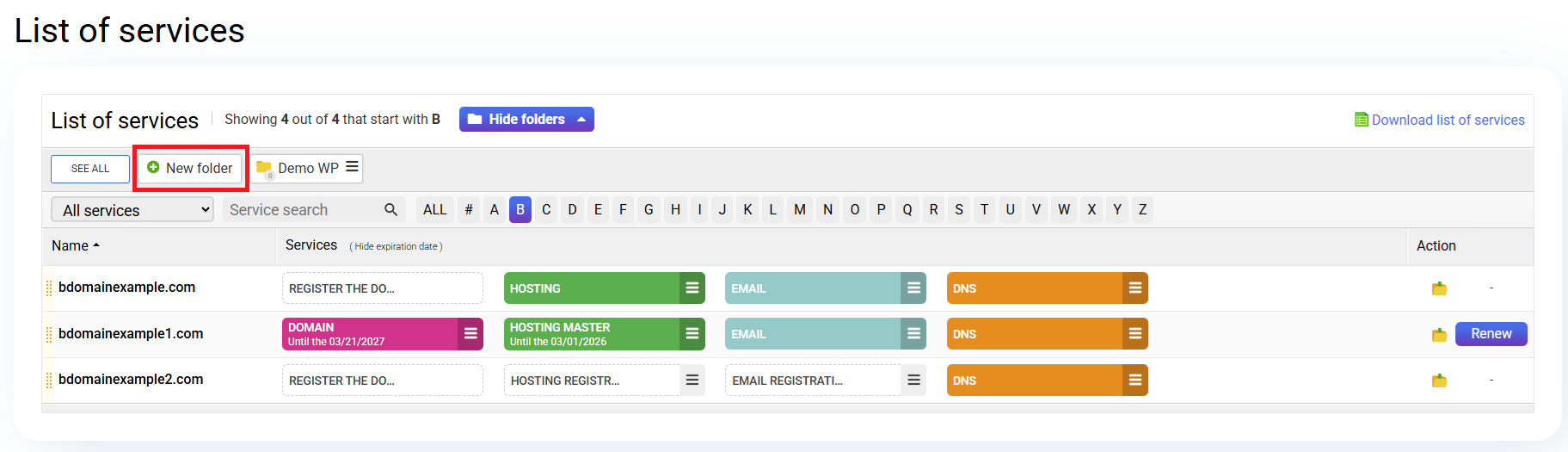Screen dimensions: 1568x452
Task: Open menu icon on bdomainexample1.com DOMAIN badge
Action: click(470, 334)
